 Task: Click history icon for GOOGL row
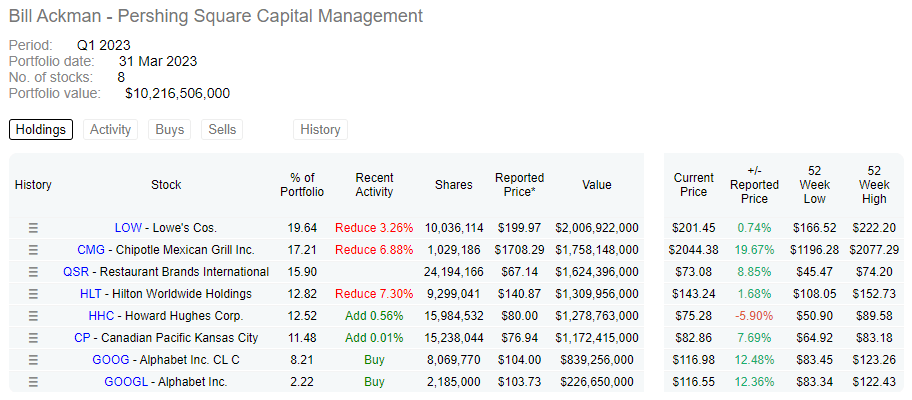coord(33,382)
